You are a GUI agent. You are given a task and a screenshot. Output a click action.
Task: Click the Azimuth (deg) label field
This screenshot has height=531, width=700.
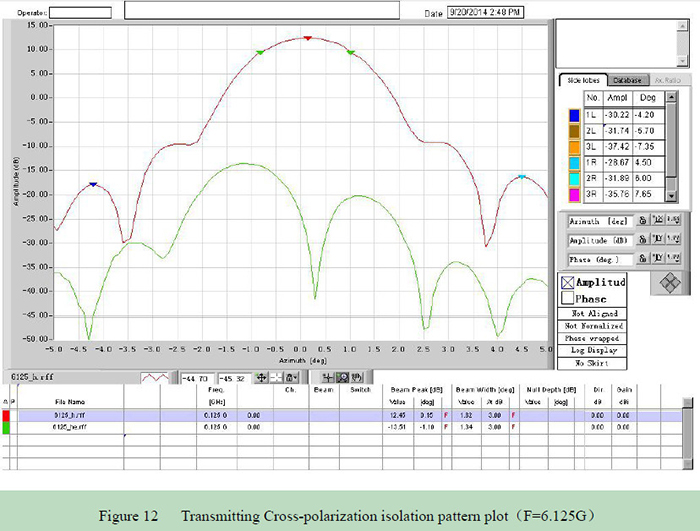click(600, 221)
